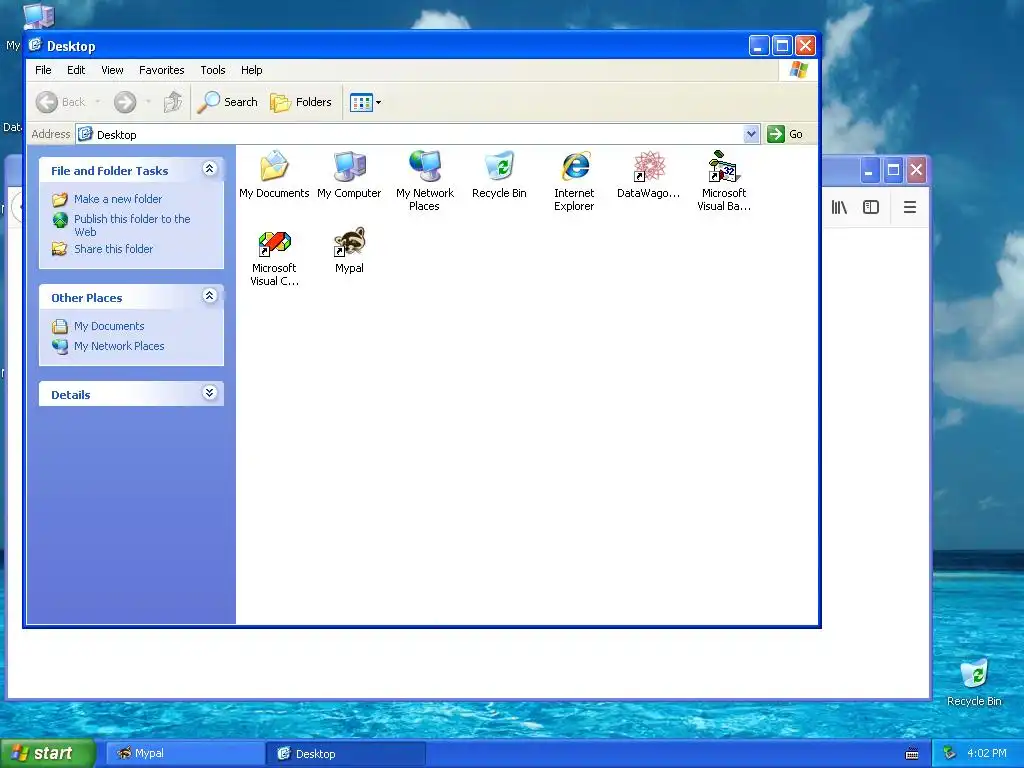The image size is (1024, 768).
Task: Click the Go button
Action: [x=785, y=134]
